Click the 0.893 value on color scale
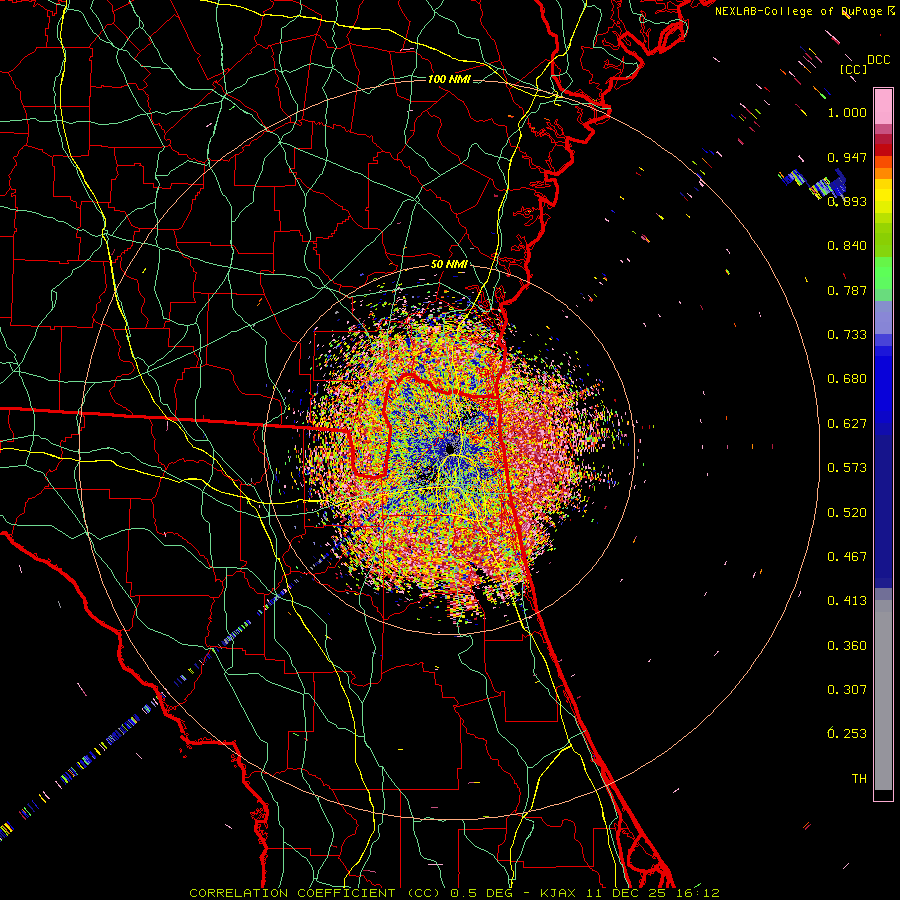 pos(847,201)
